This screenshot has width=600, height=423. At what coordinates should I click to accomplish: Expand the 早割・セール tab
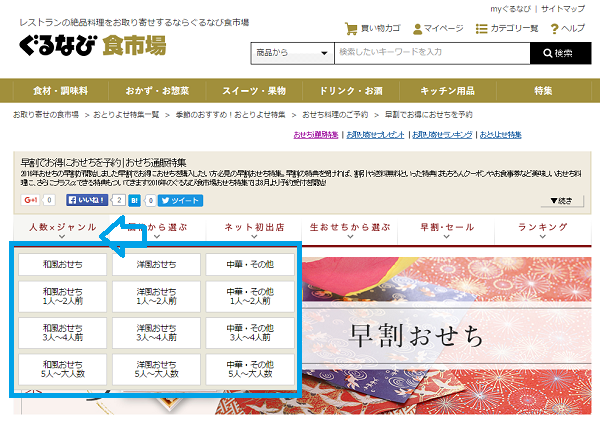447,229
